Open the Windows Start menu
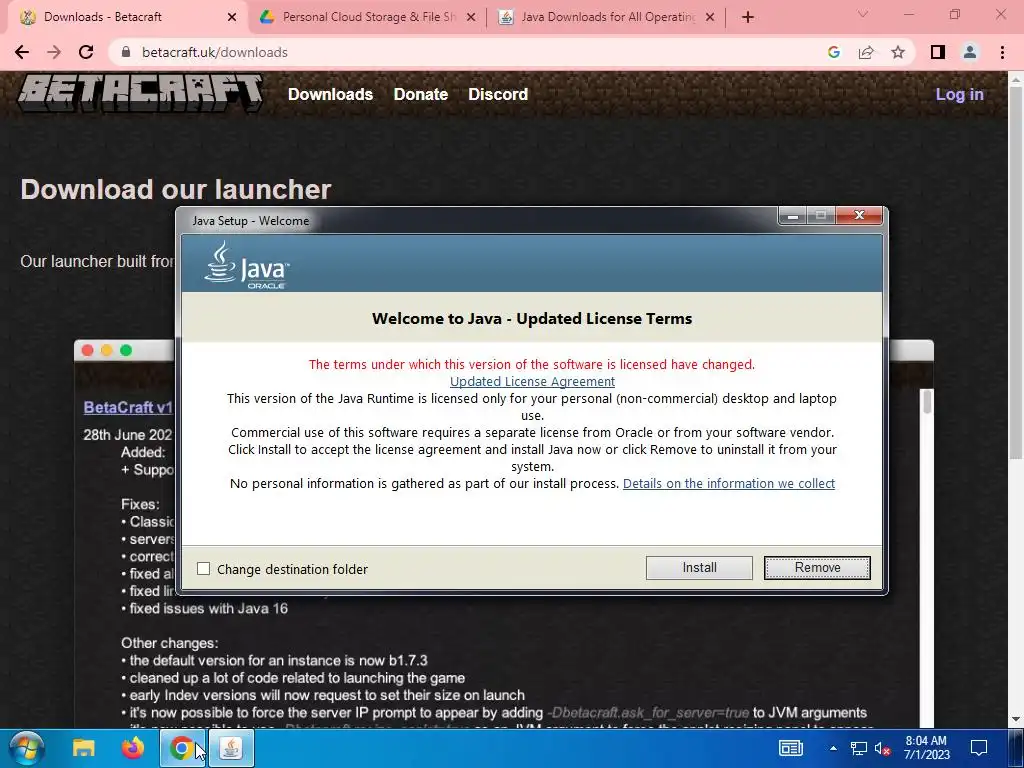The width and height of the screenshot is (1024, 768). tap(26, 748)
